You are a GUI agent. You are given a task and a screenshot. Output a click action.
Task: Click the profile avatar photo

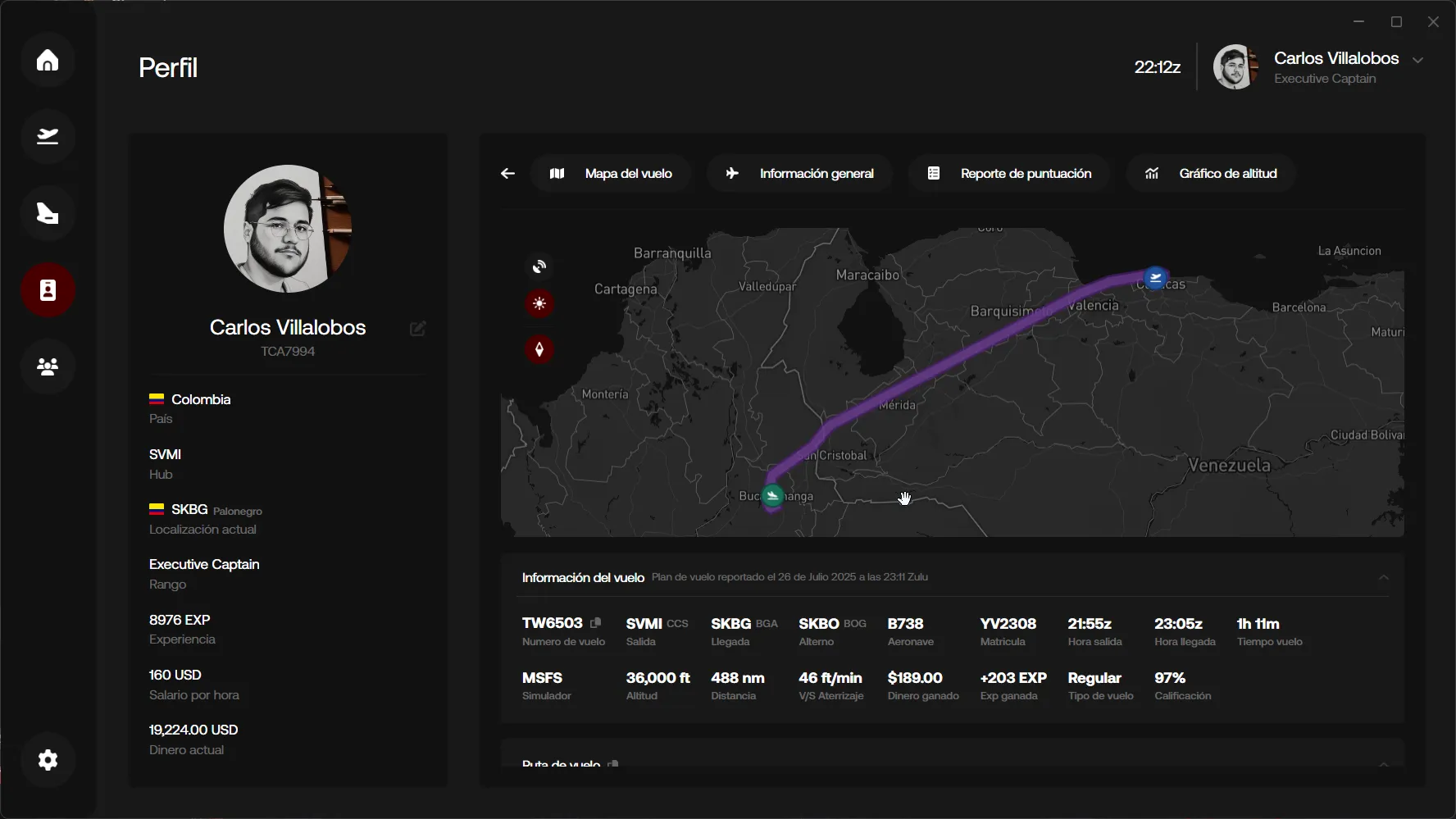(x=287, y=230)
